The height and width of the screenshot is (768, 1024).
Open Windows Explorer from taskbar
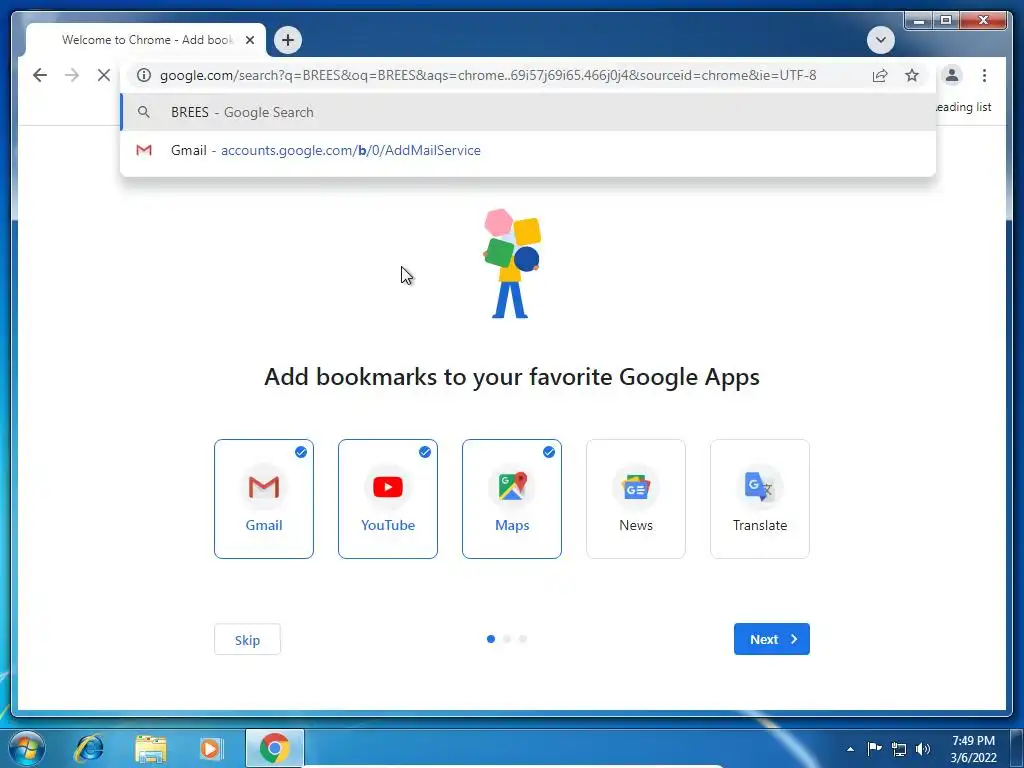coord(151,748)
